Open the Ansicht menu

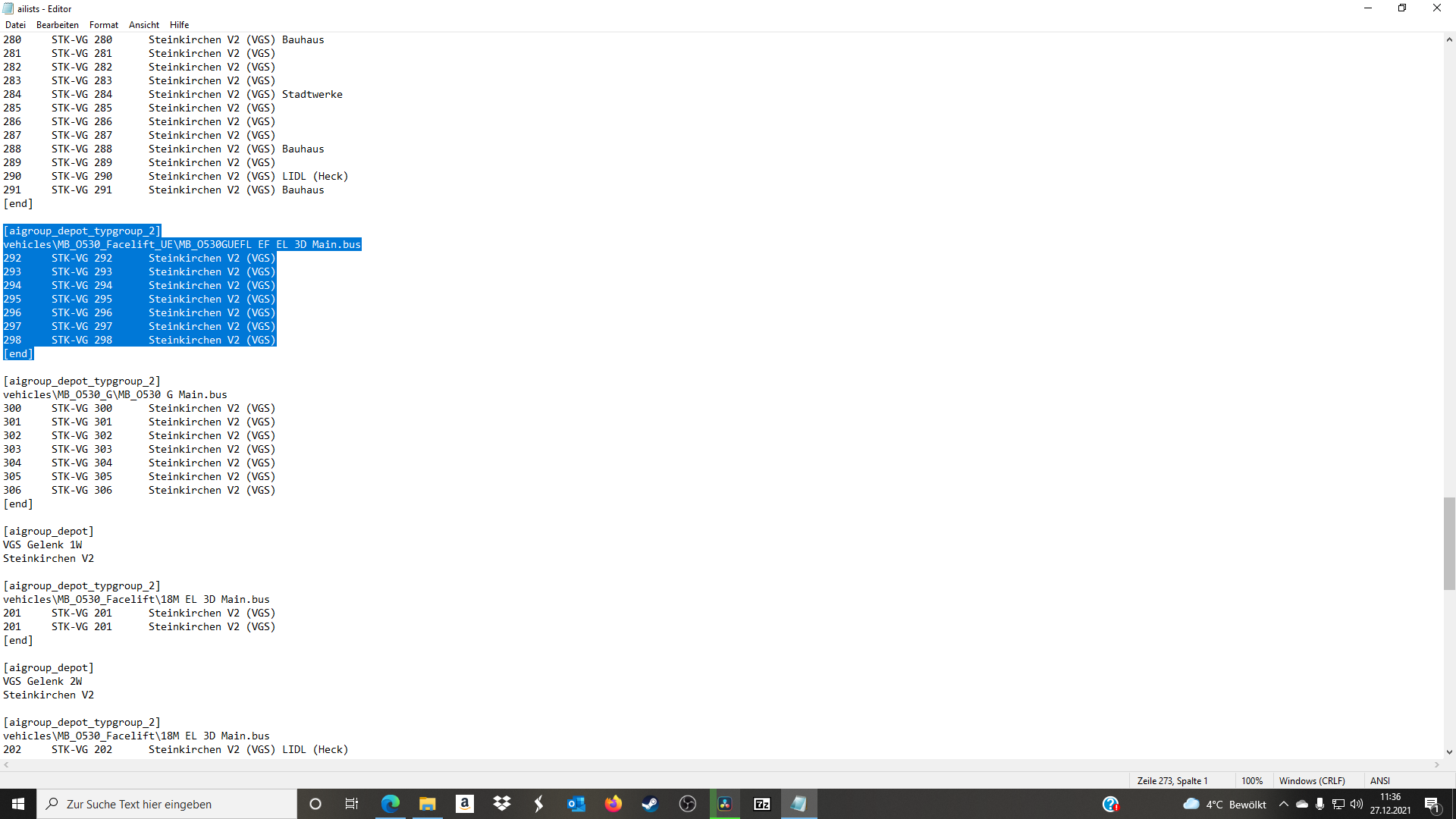coord(144,25)
